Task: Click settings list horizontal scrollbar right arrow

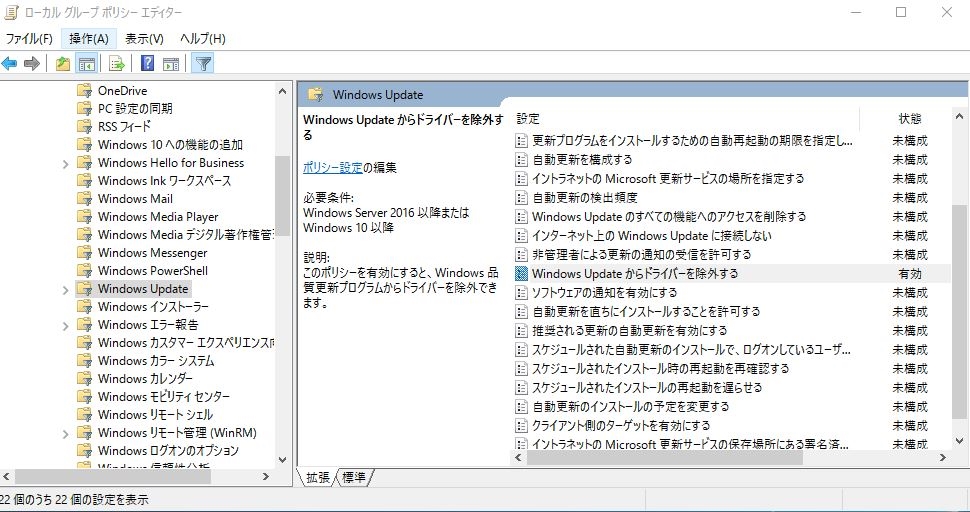Action: (943, 458)
